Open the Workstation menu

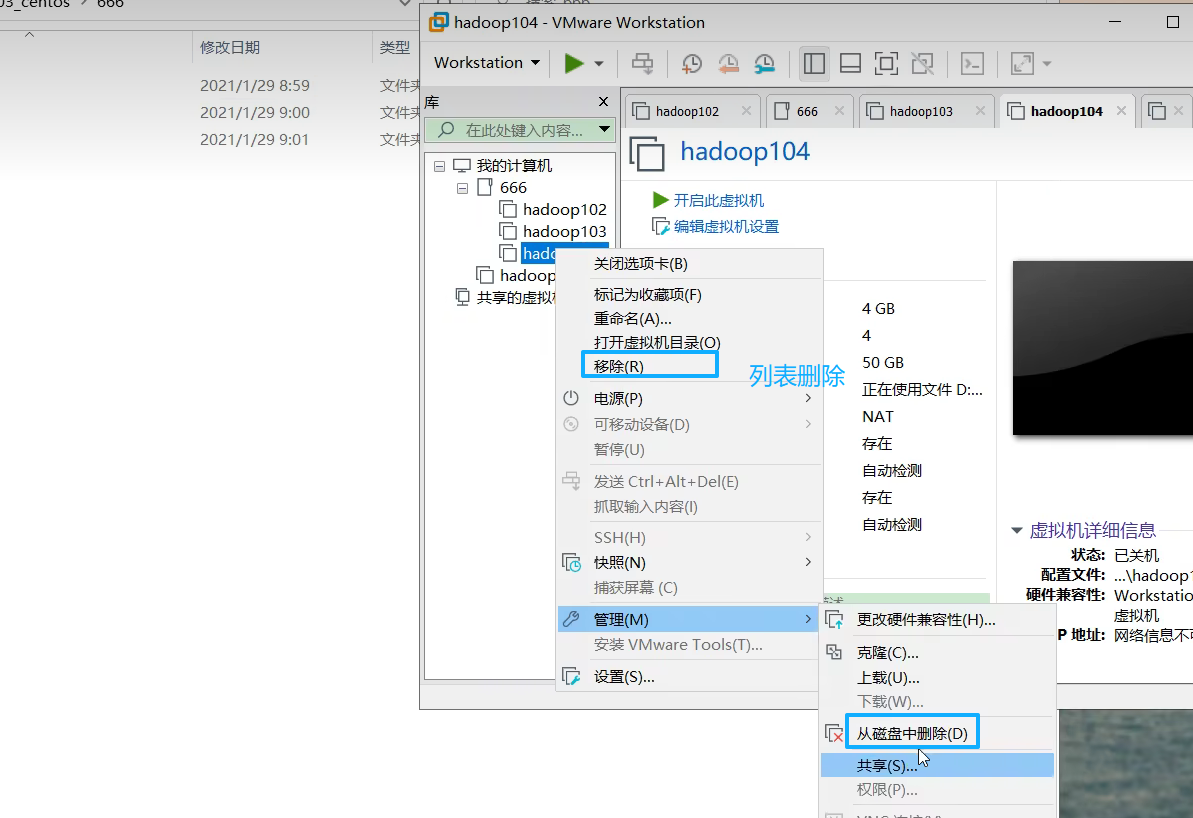(x=487, y=62)
